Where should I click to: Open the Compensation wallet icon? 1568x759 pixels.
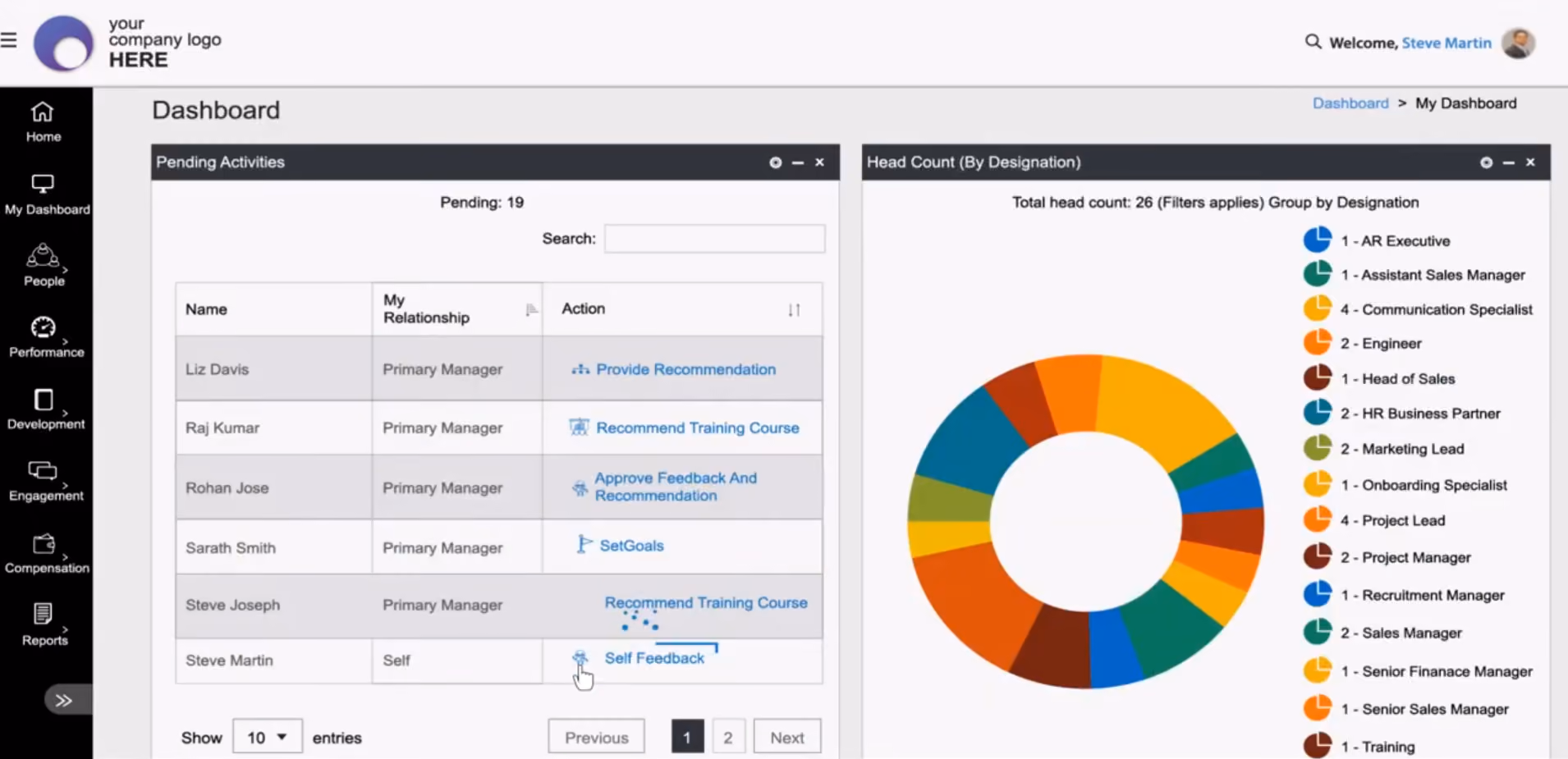(x=44, y=543)
